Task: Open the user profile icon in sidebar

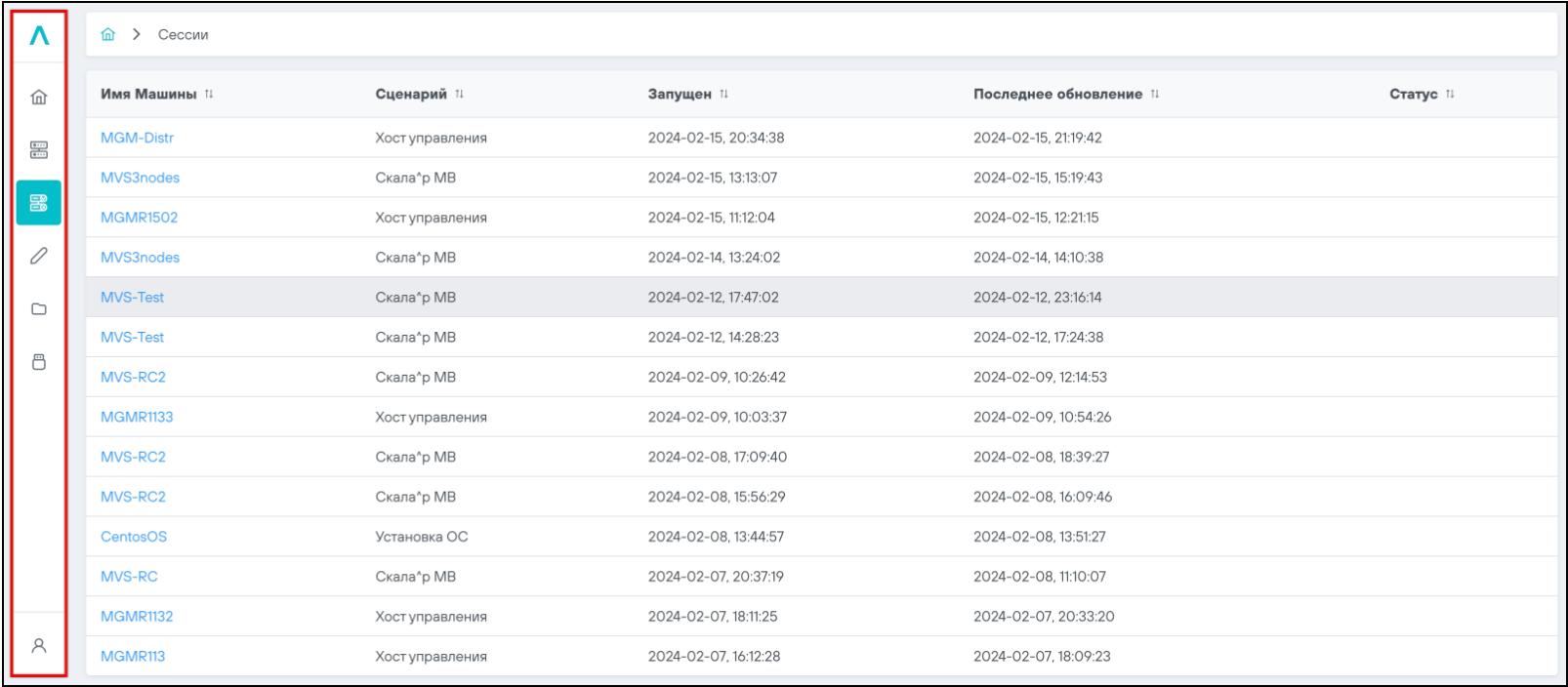Action: [39, 646]
